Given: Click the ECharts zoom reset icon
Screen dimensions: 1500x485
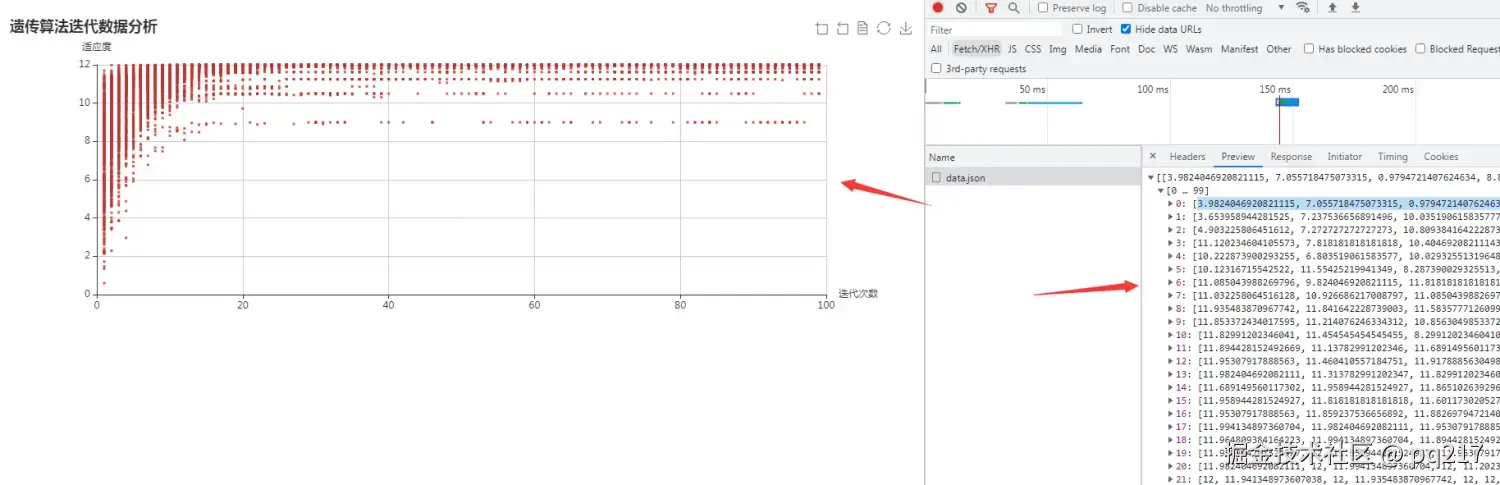Looking at the screenshot, I should click(x=842, y=28).
